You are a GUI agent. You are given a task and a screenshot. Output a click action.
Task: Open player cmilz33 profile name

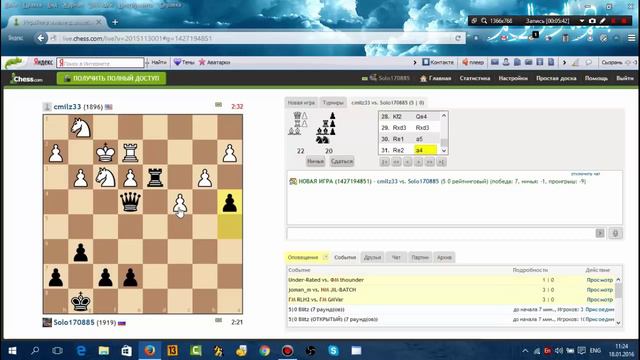(x=67, y=107)
